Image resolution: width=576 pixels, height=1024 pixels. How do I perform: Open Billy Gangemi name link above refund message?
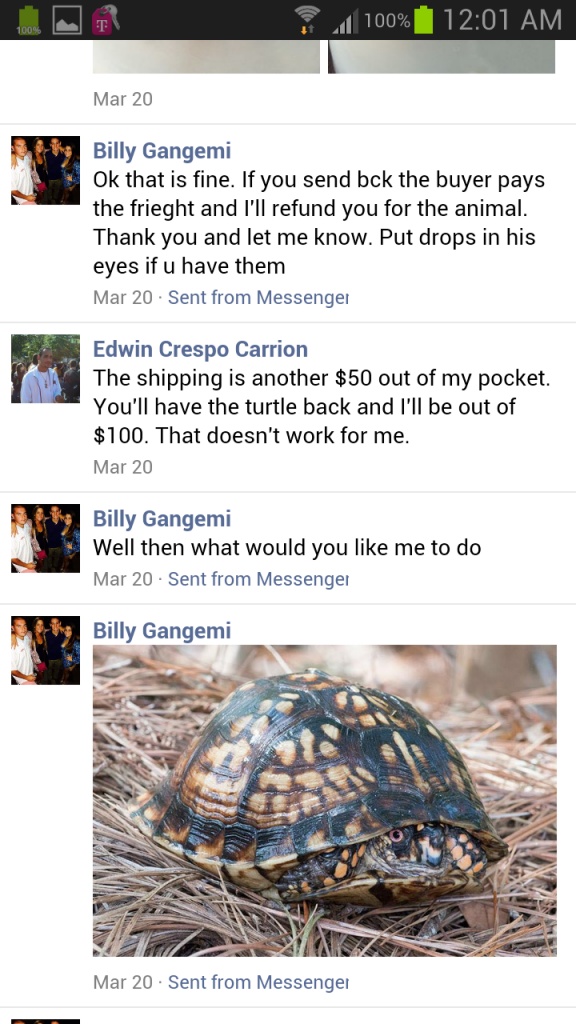[162, 151]
